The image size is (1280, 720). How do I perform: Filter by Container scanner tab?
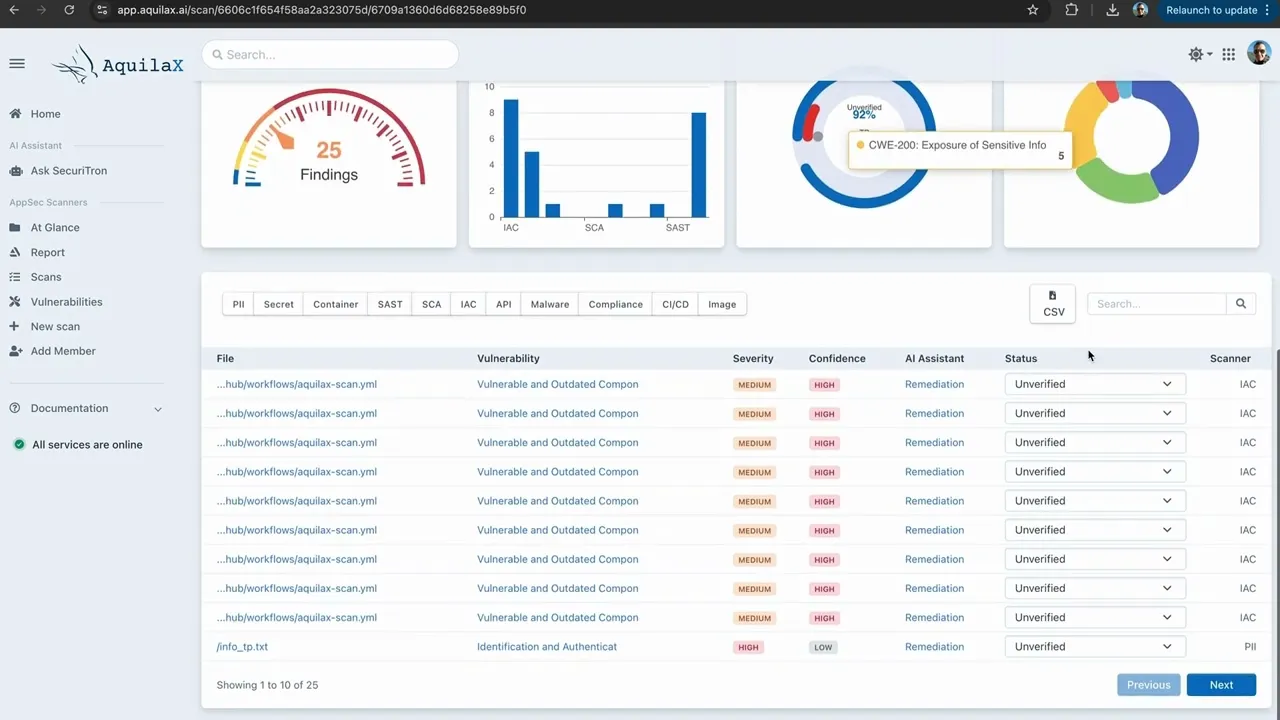[335, 304]
